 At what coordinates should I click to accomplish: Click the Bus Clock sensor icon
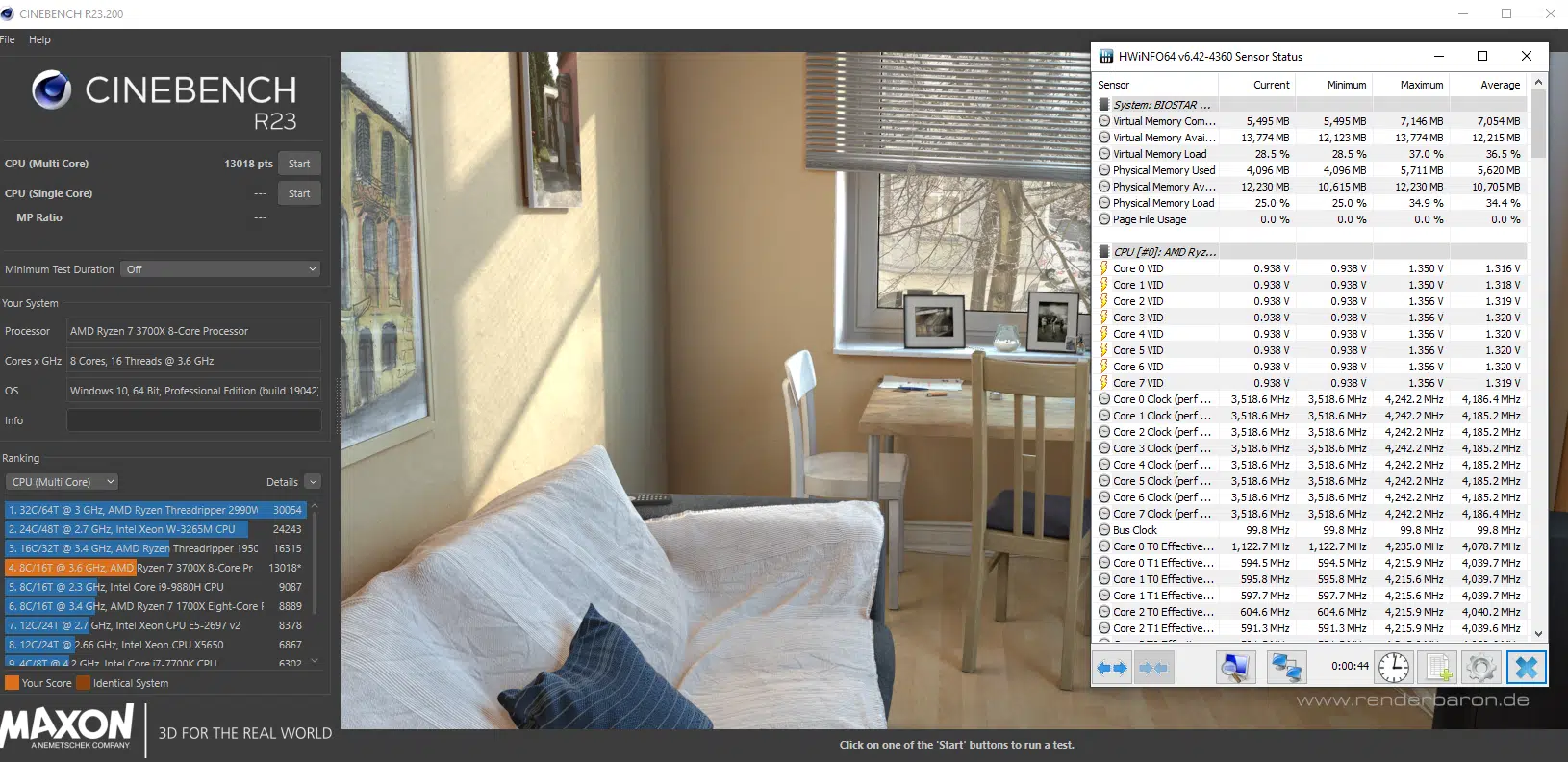click(1104, 530)
